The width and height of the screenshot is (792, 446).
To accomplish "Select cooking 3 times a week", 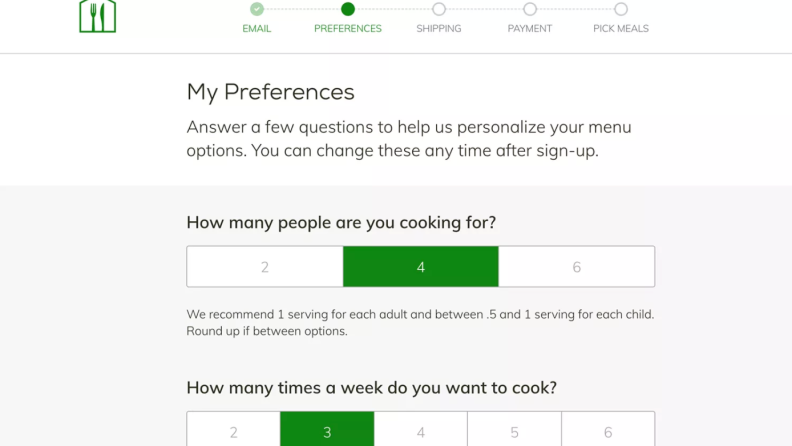I will 327,429.
